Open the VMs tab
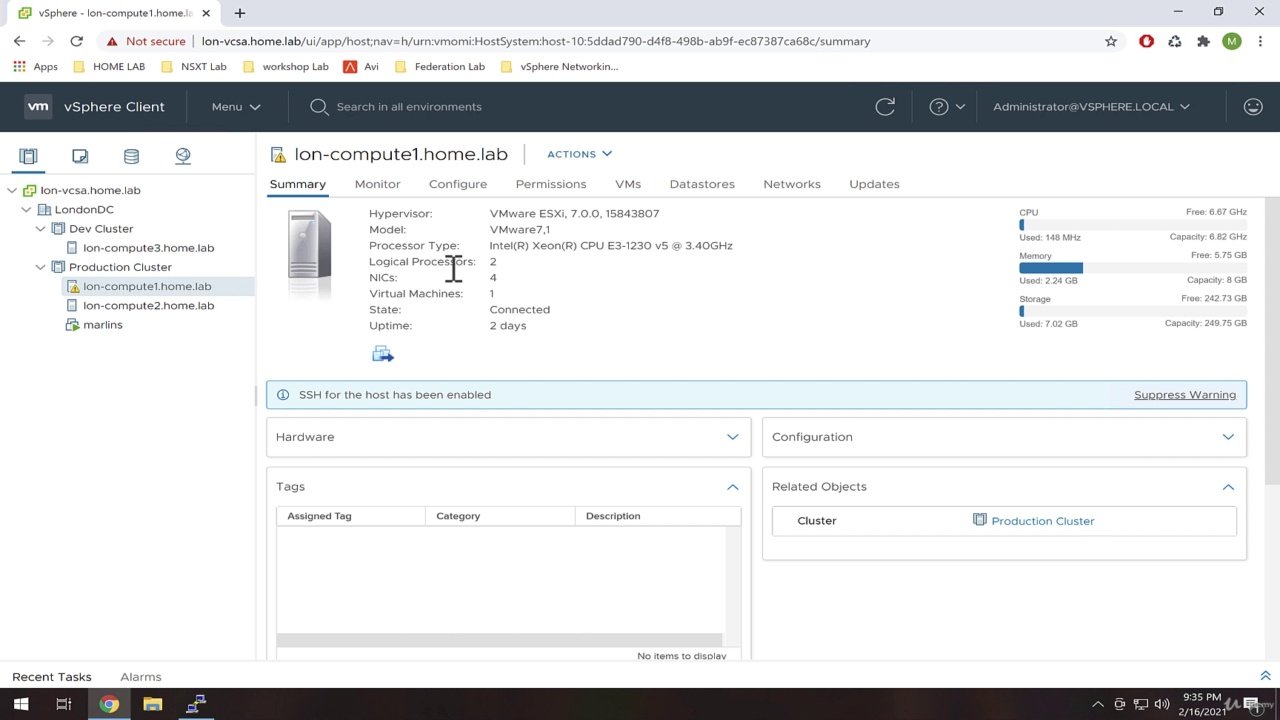 click(628, 184)
